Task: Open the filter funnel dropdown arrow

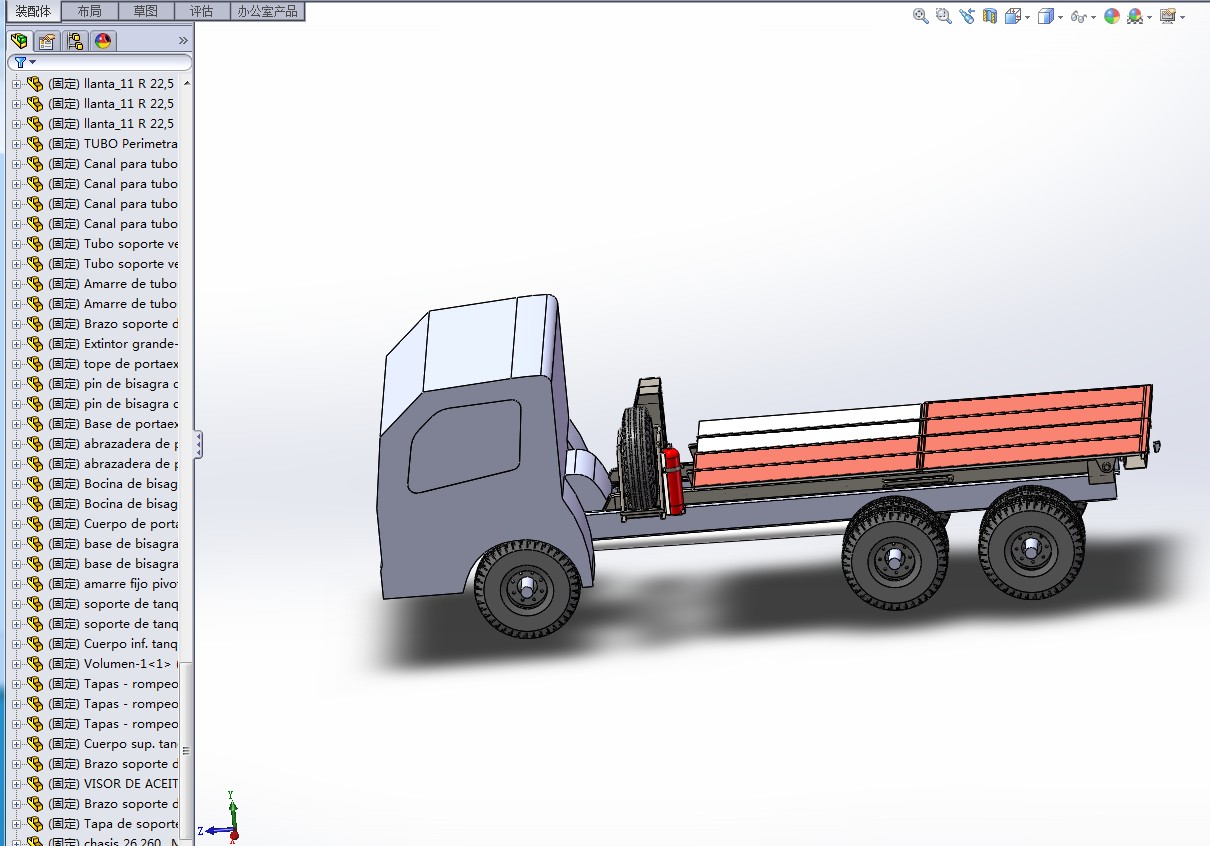Action: coord(33,62)
